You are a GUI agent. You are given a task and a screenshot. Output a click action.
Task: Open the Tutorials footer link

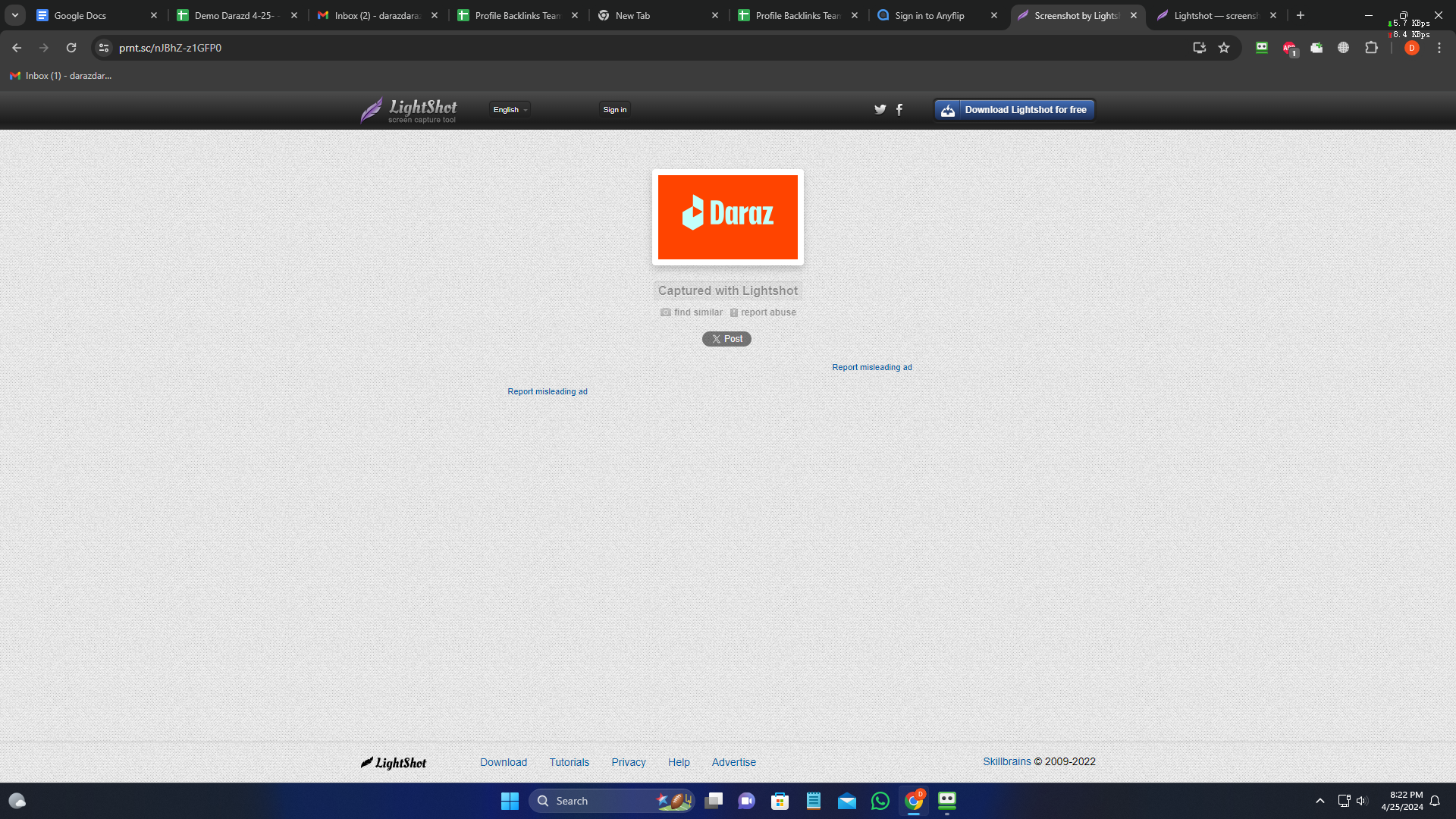pyautogui.click(x=569, y=762)
